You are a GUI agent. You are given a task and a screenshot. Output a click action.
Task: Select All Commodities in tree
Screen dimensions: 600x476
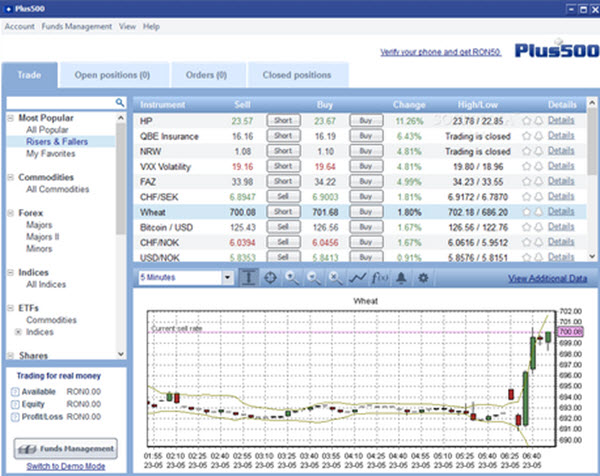coord(57,189)
